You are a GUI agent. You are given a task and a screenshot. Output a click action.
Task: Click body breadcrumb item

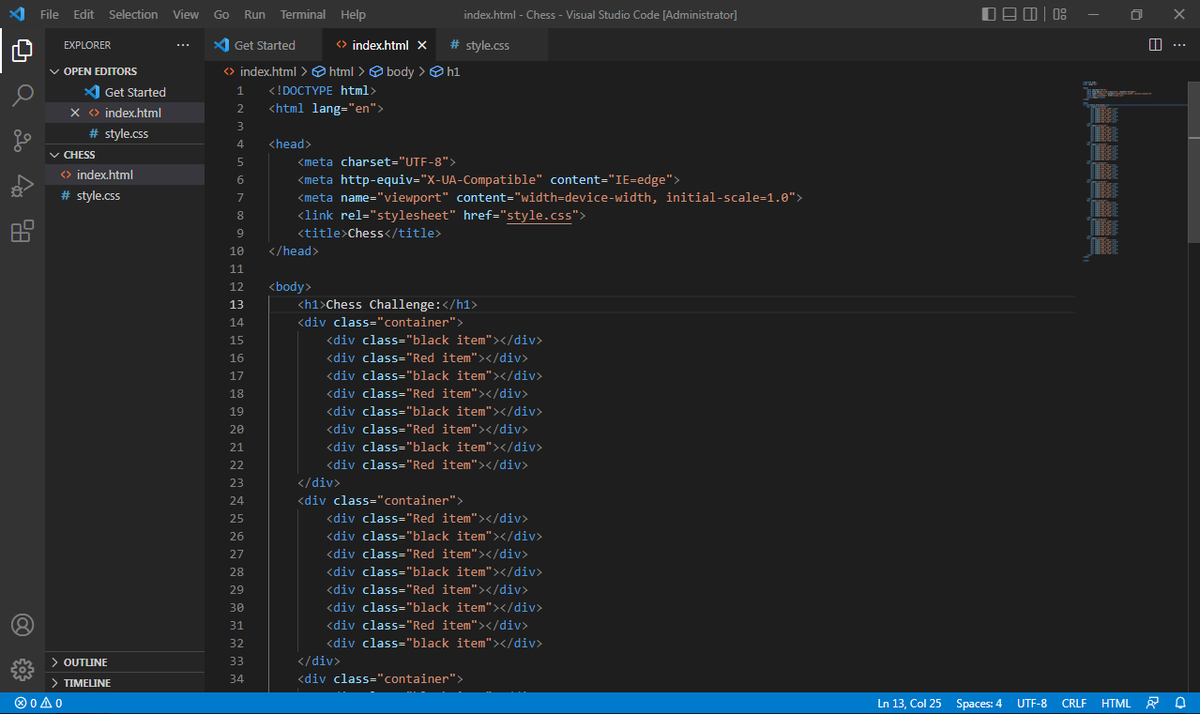pos(392,72)
